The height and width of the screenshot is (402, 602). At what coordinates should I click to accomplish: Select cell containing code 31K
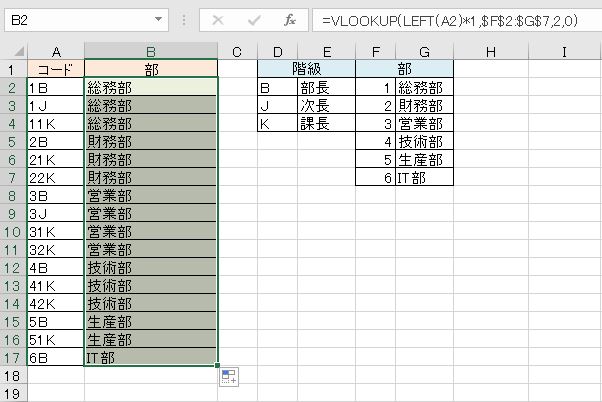point(56,232)
